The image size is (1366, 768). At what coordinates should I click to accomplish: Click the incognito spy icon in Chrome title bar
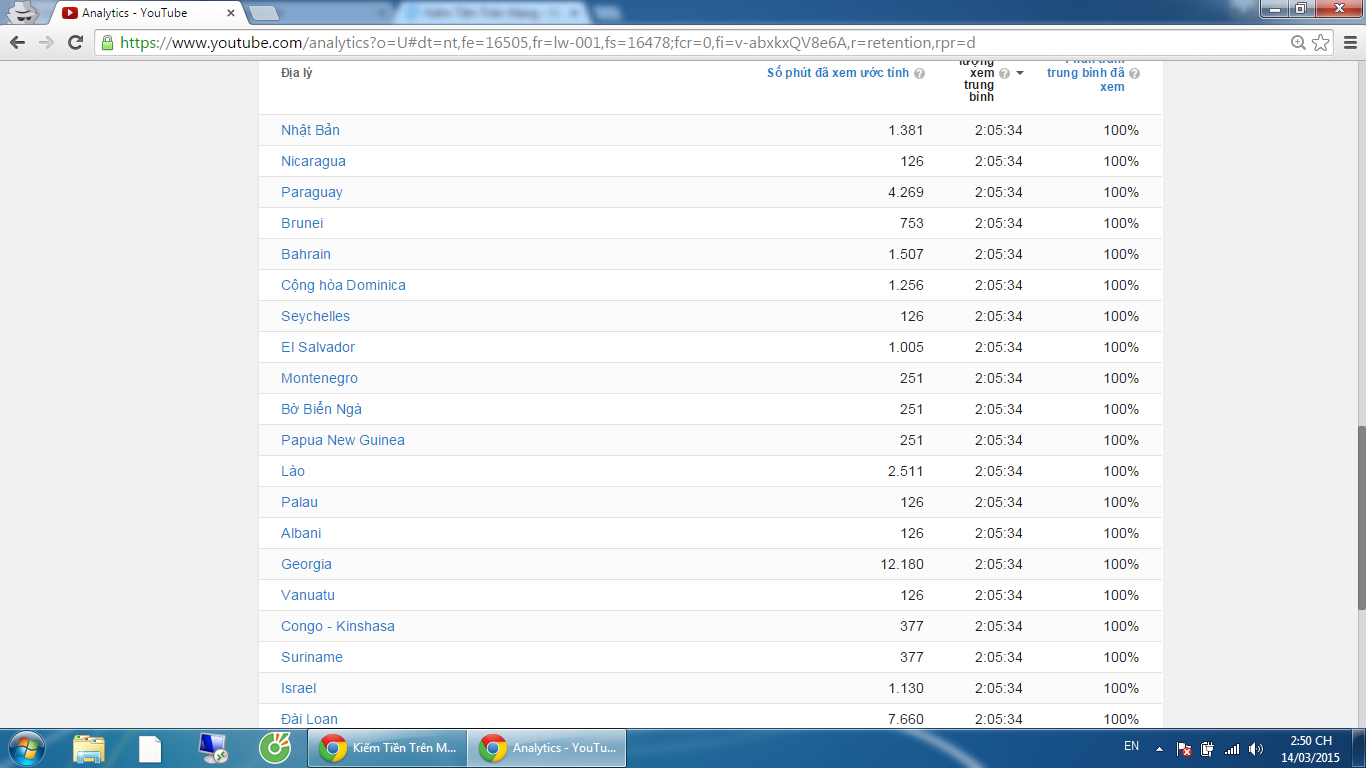tap(25, 12)
